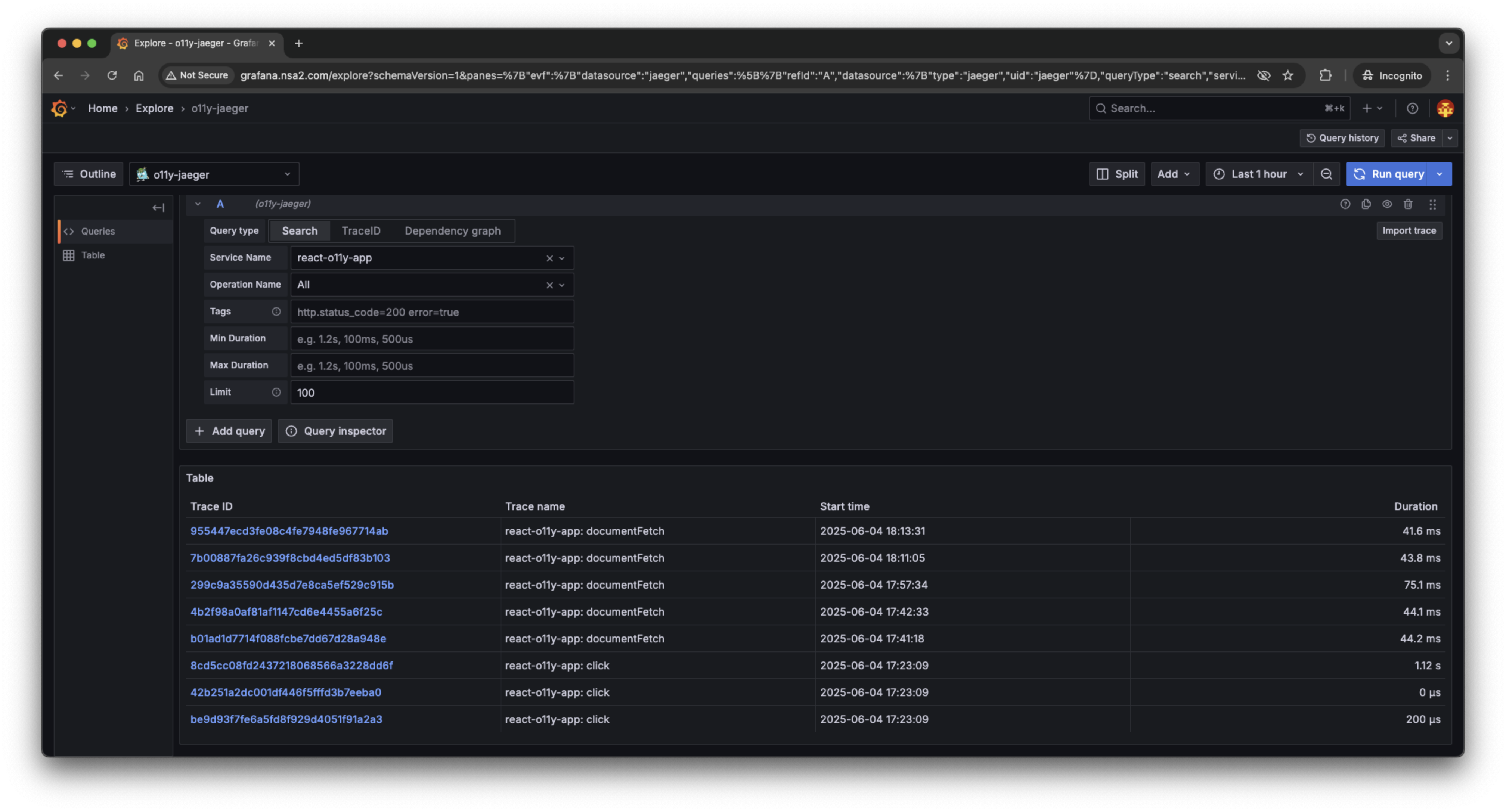Open Query inspector
1506x812 pixels.
[335, 431]
